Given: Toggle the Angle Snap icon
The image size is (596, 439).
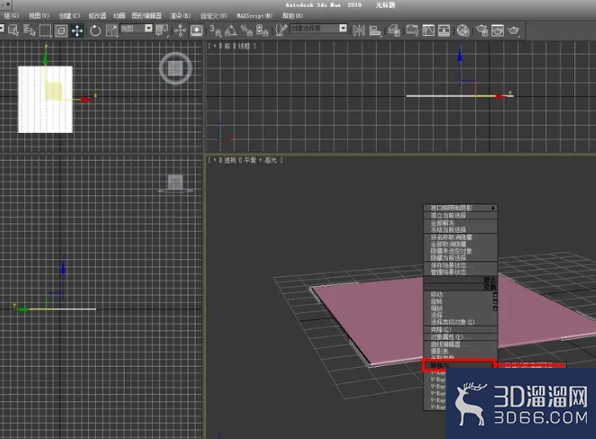Looking at the screenshot, I should 231,31.
